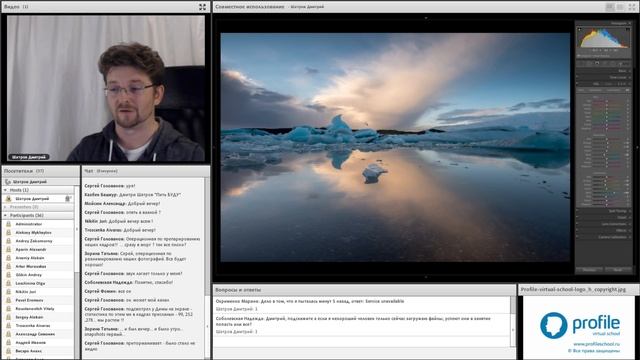
Task: Click Мойсюк Александр's 'Добрый вечер!' chat message
Action: (x=122, y=203)
